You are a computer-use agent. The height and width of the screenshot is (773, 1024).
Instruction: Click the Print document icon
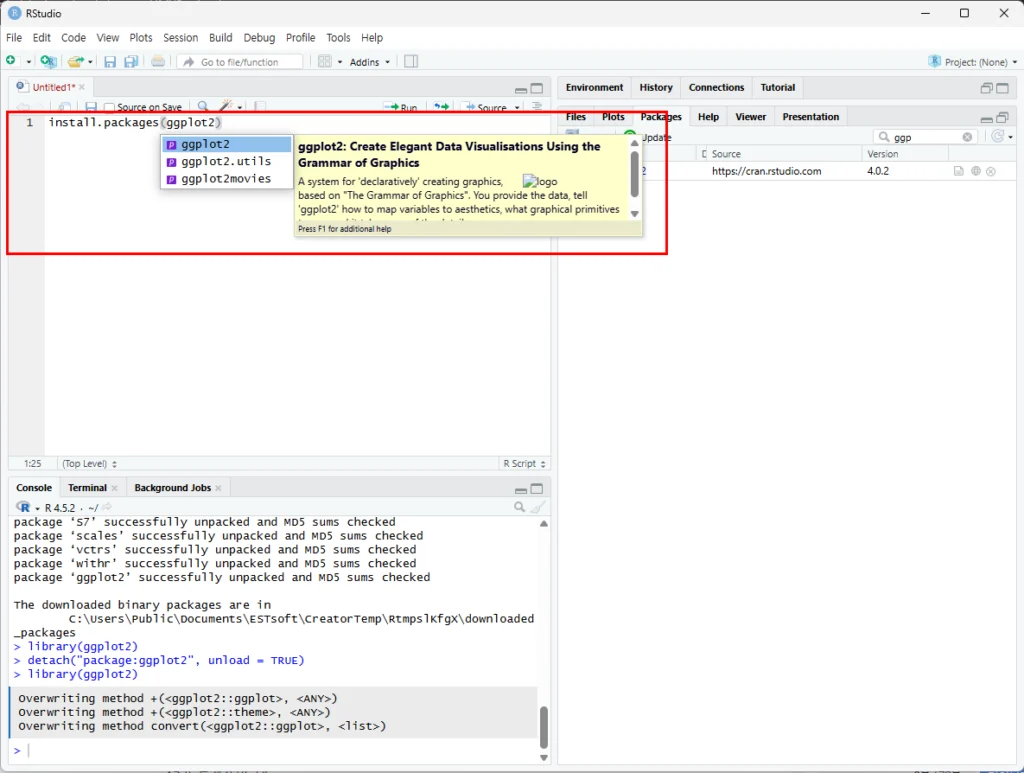click(158, 62)
